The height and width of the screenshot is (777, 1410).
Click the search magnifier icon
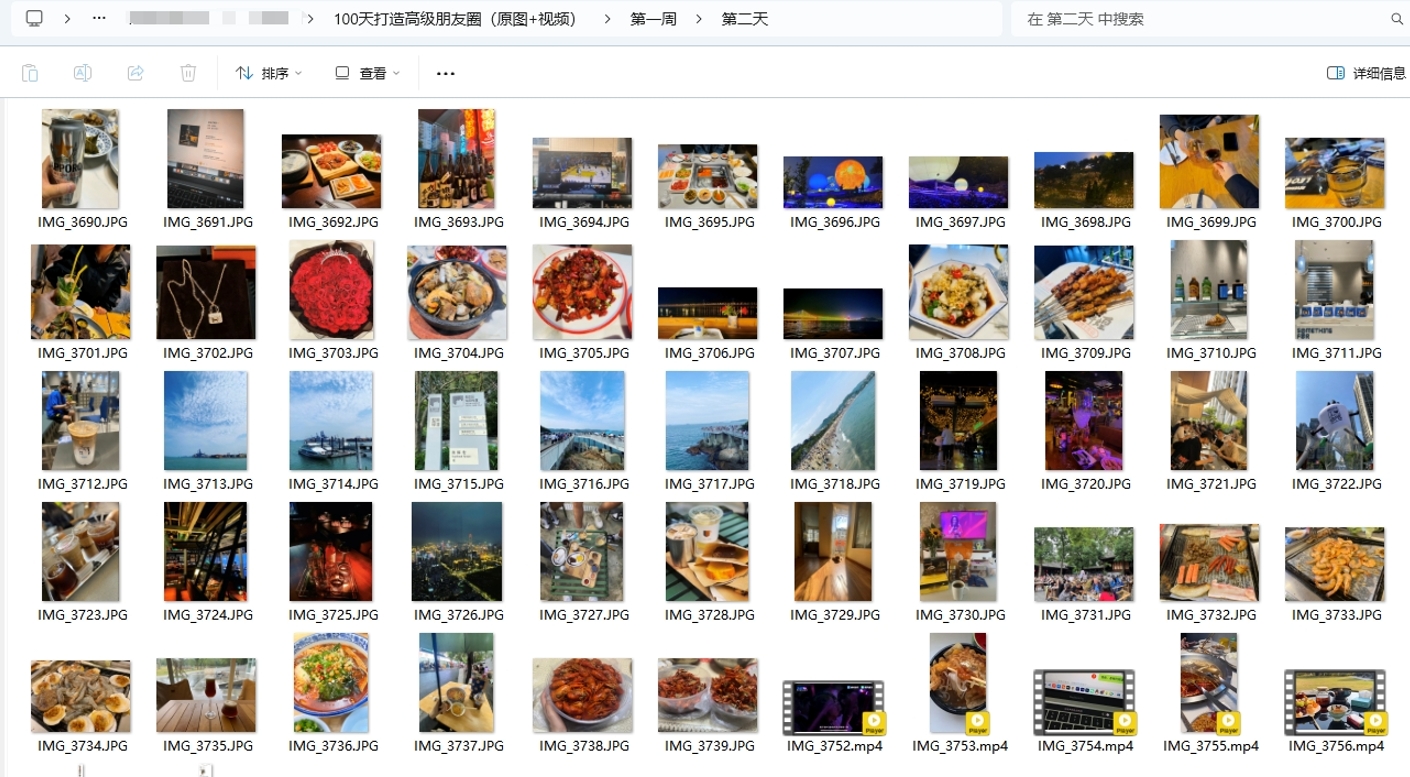[1396, 19]
